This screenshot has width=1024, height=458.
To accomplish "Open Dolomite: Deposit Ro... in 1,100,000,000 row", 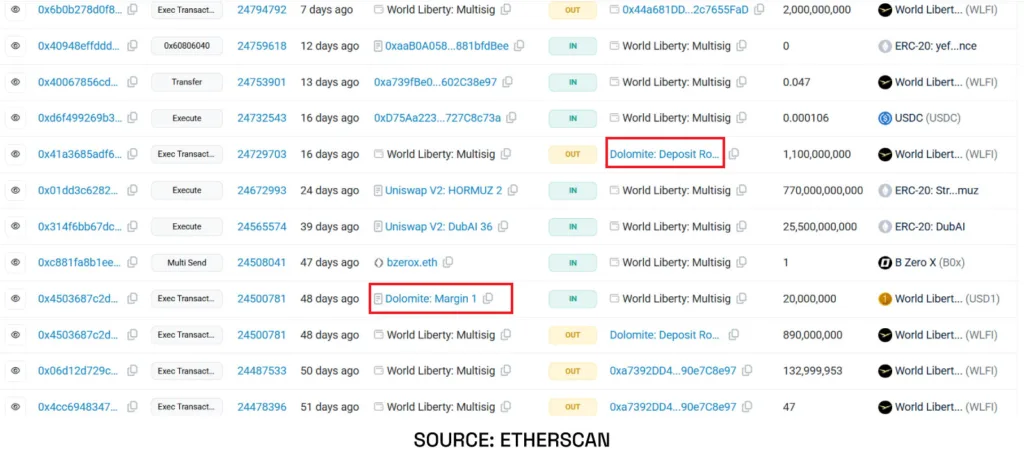I will (665, 154).
